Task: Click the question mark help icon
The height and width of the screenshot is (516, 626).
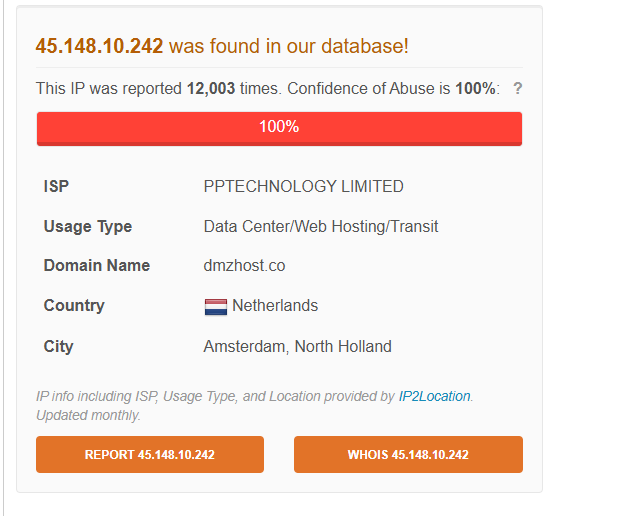Action: 517,88
